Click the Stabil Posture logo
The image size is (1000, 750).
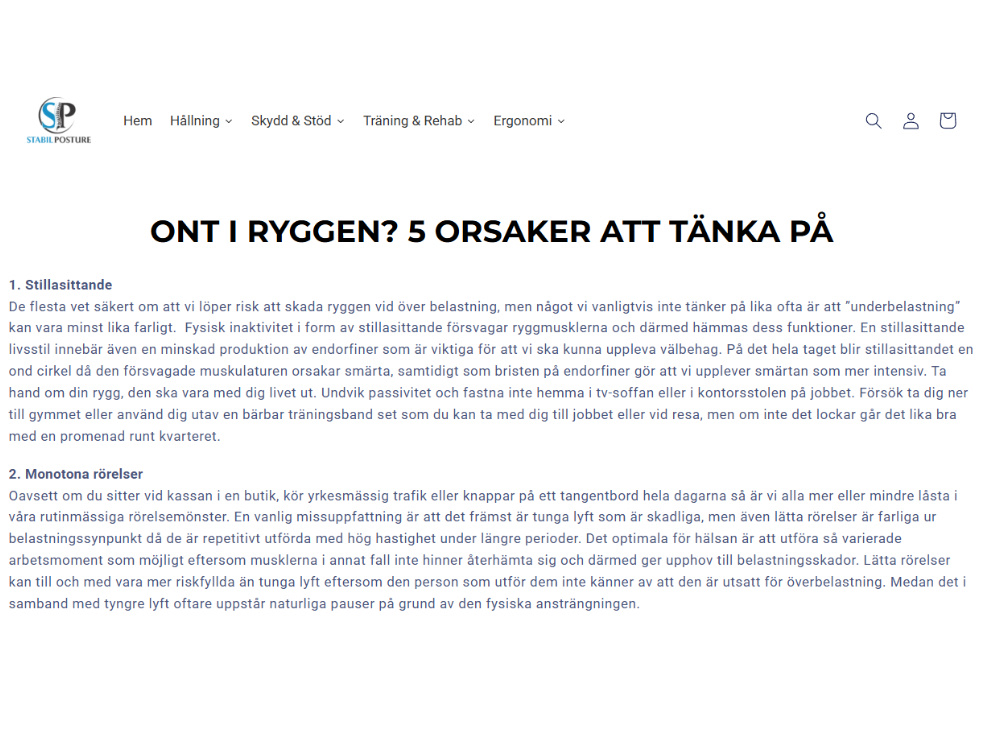click(59, 120)
